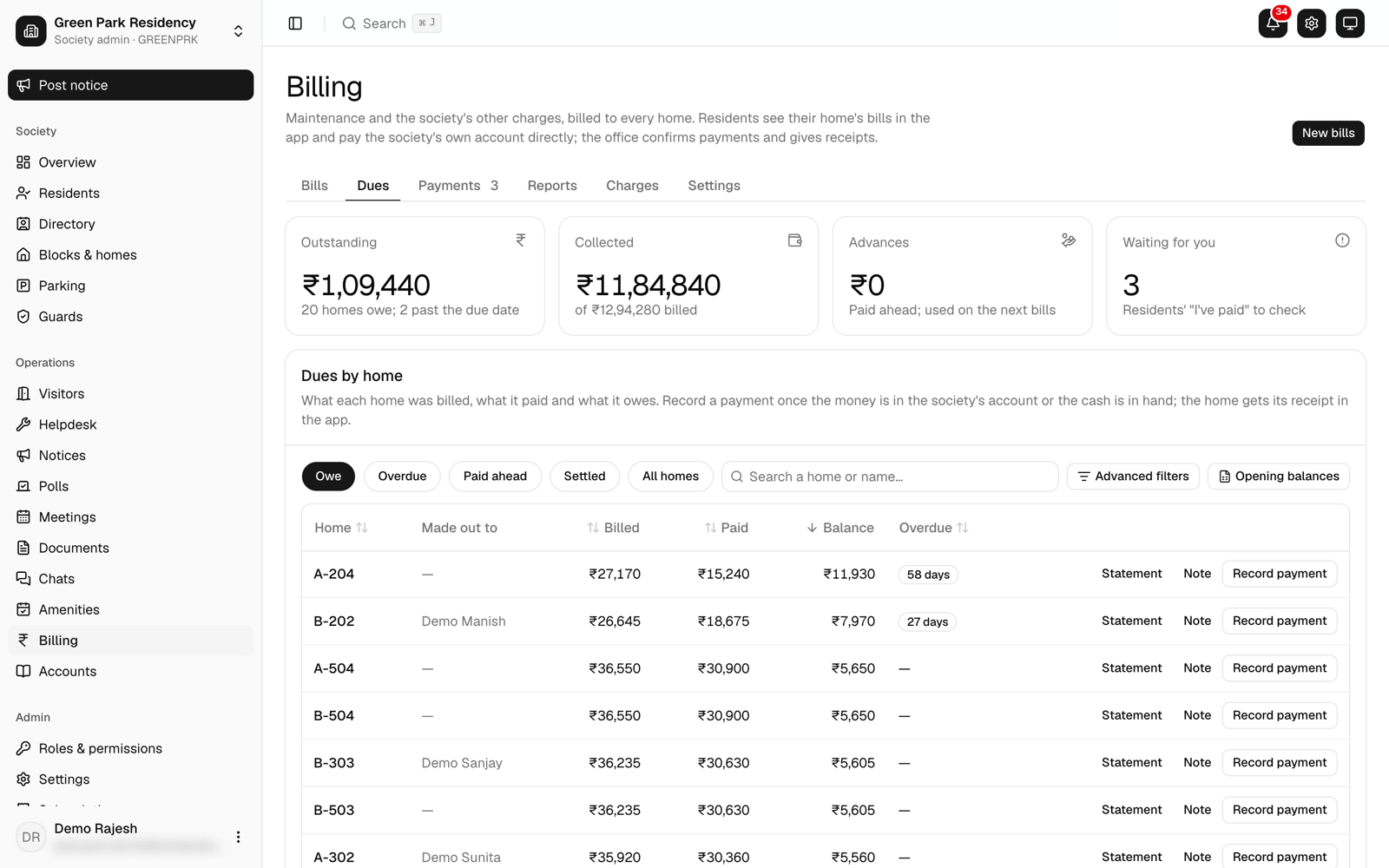Expand the society switcher chevrons
This screenshot has height=868, width=1389.
coord(238,31)
